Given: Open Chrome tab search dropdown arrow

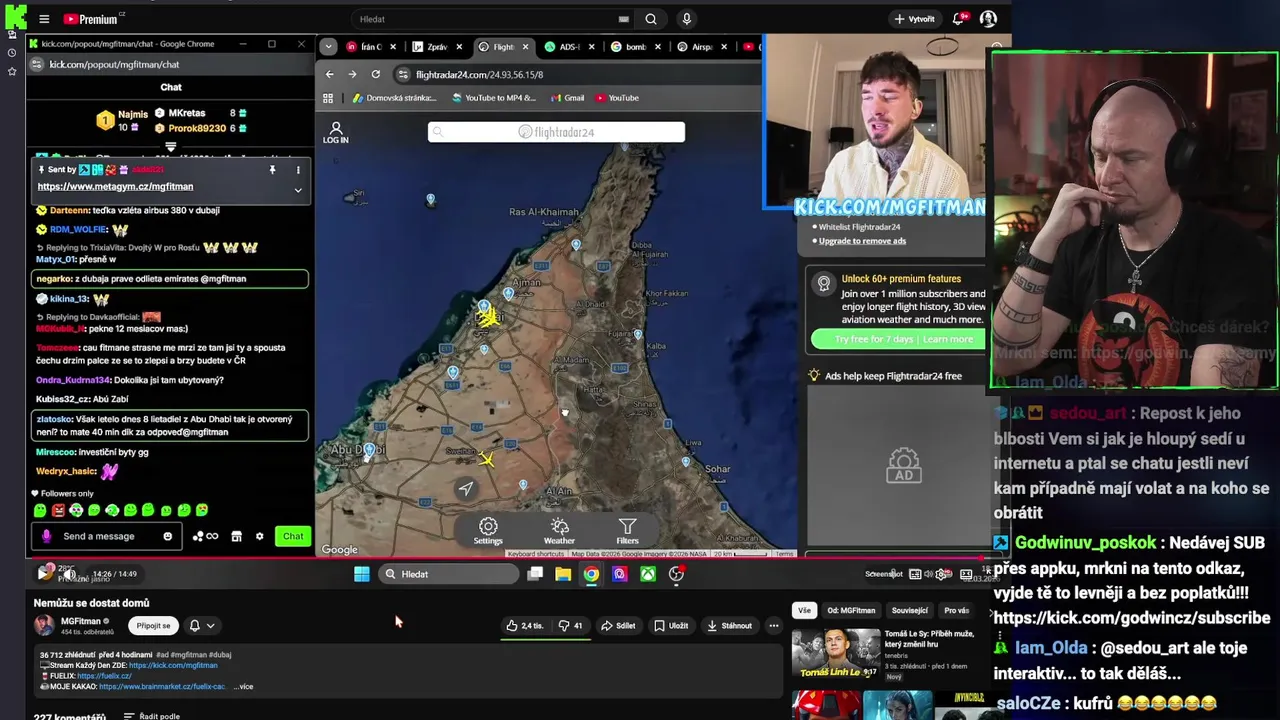Looking at the screenshot, I should click(327, 47).
